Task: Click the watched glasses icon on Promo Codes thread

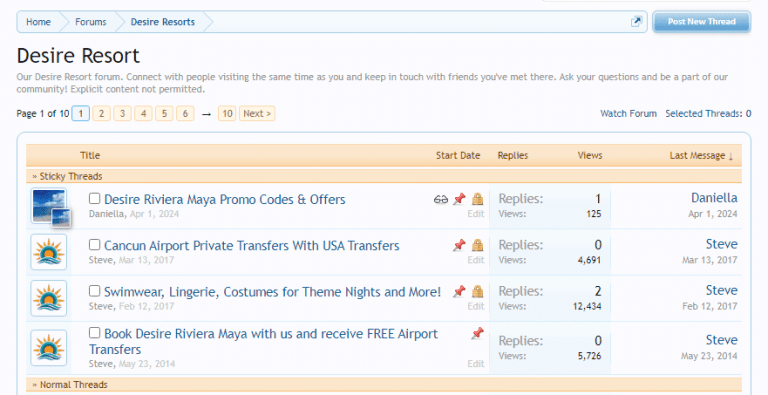Action: 441,199
